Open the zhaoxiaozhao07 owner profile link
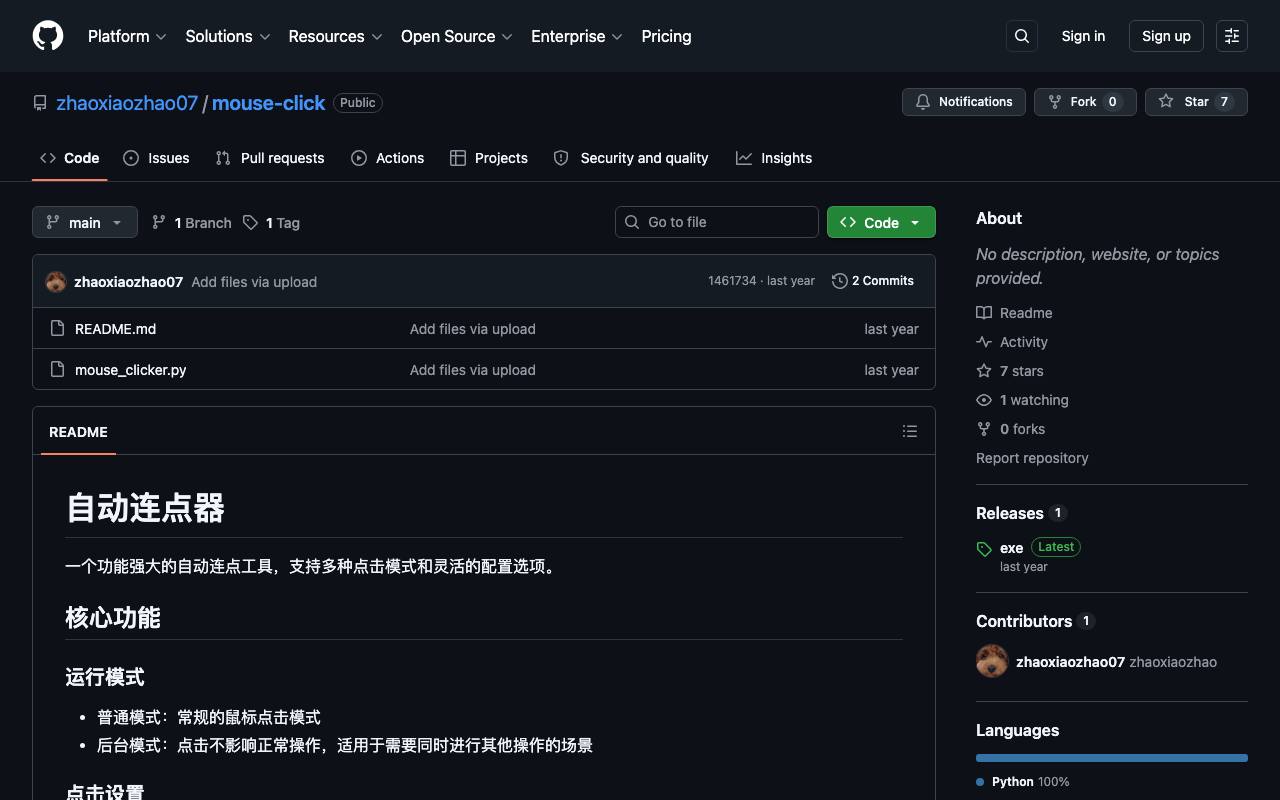 [127, 103]
